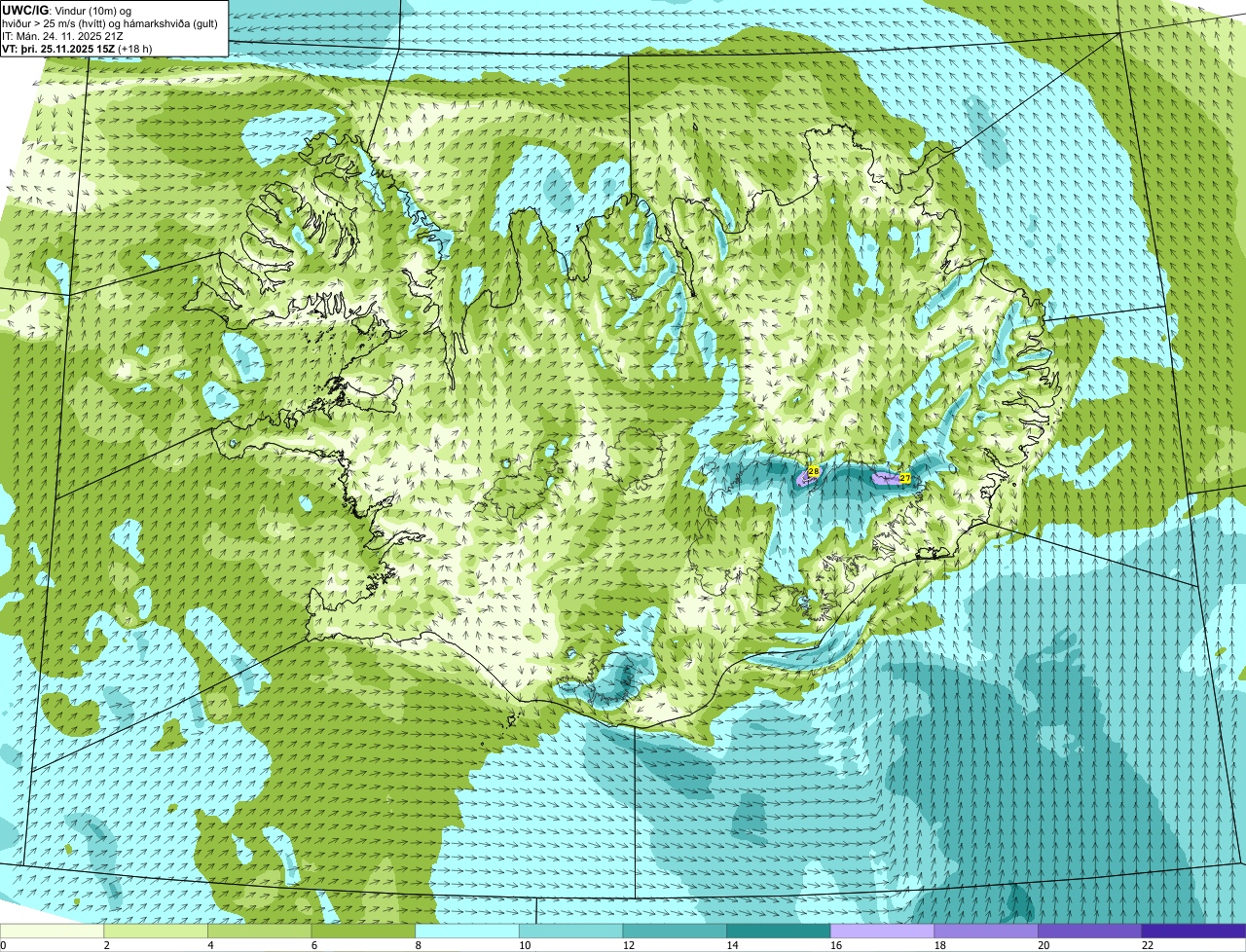Click the 'VT: þri. 25.11.2025 15Z (+18 h)' line
This screenshot has width=1246, height=952.
tap(78, 49)
